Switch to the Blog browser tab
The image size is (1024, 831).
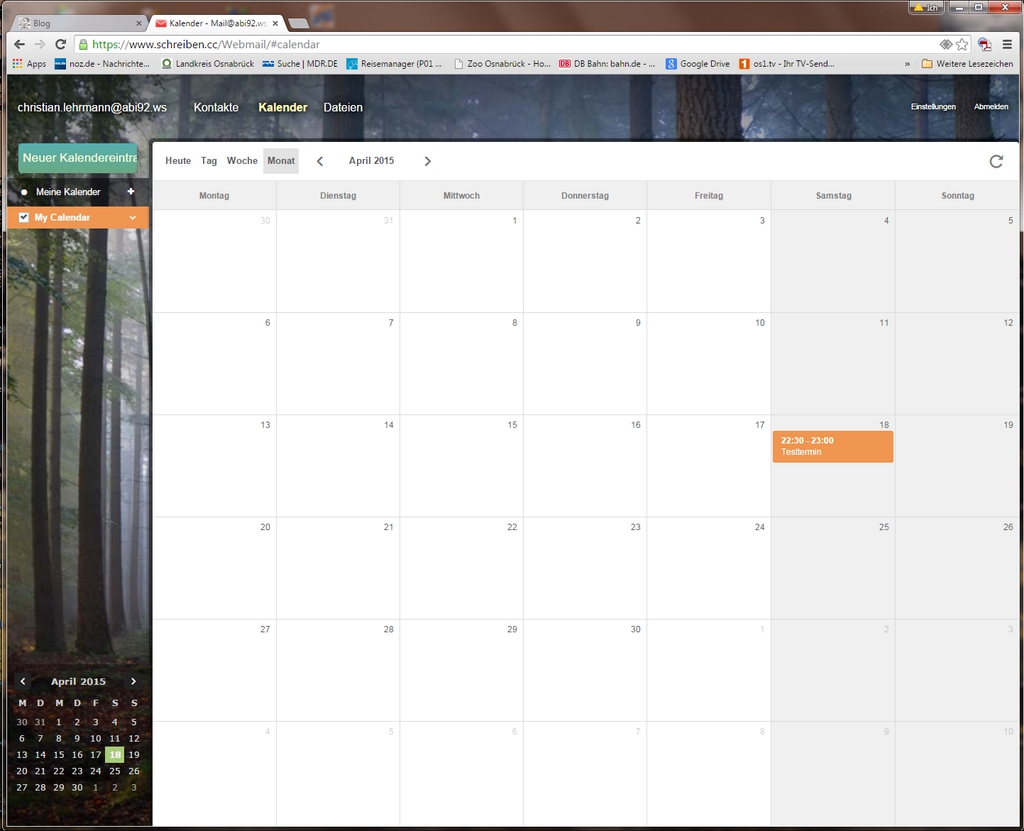(78, 23)
